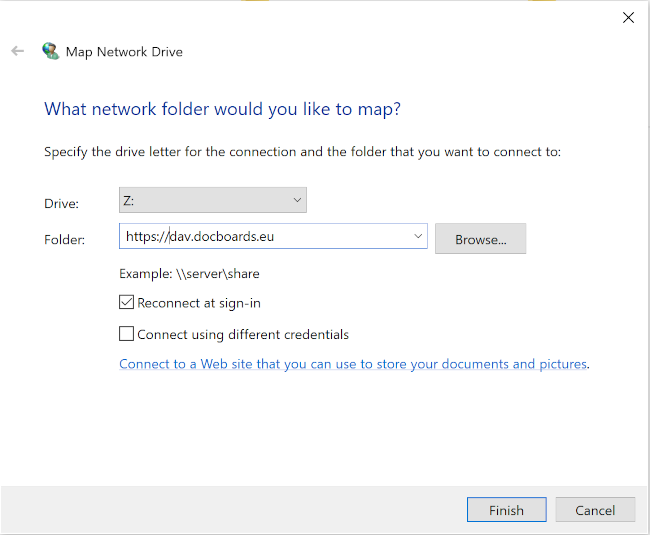The height and width of the screenshot is (535, 650).
Task: Close the Map Network Drive dialog
Action: click(x=628, y=17)
